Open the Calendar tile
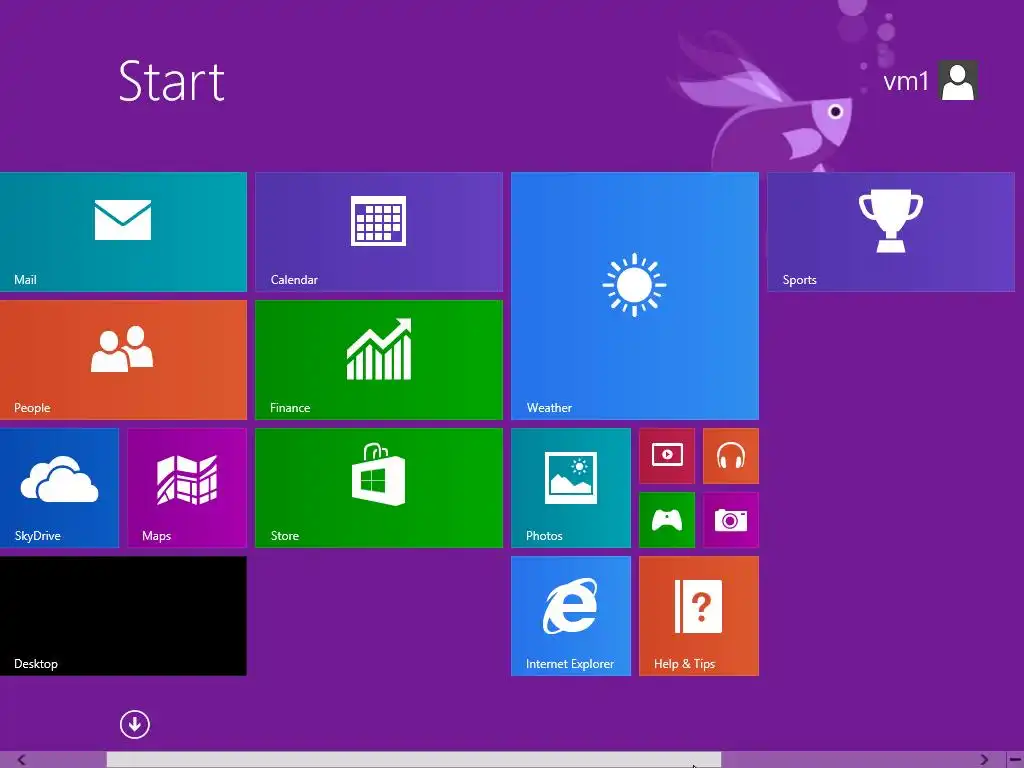 click(x=379, y=232)
